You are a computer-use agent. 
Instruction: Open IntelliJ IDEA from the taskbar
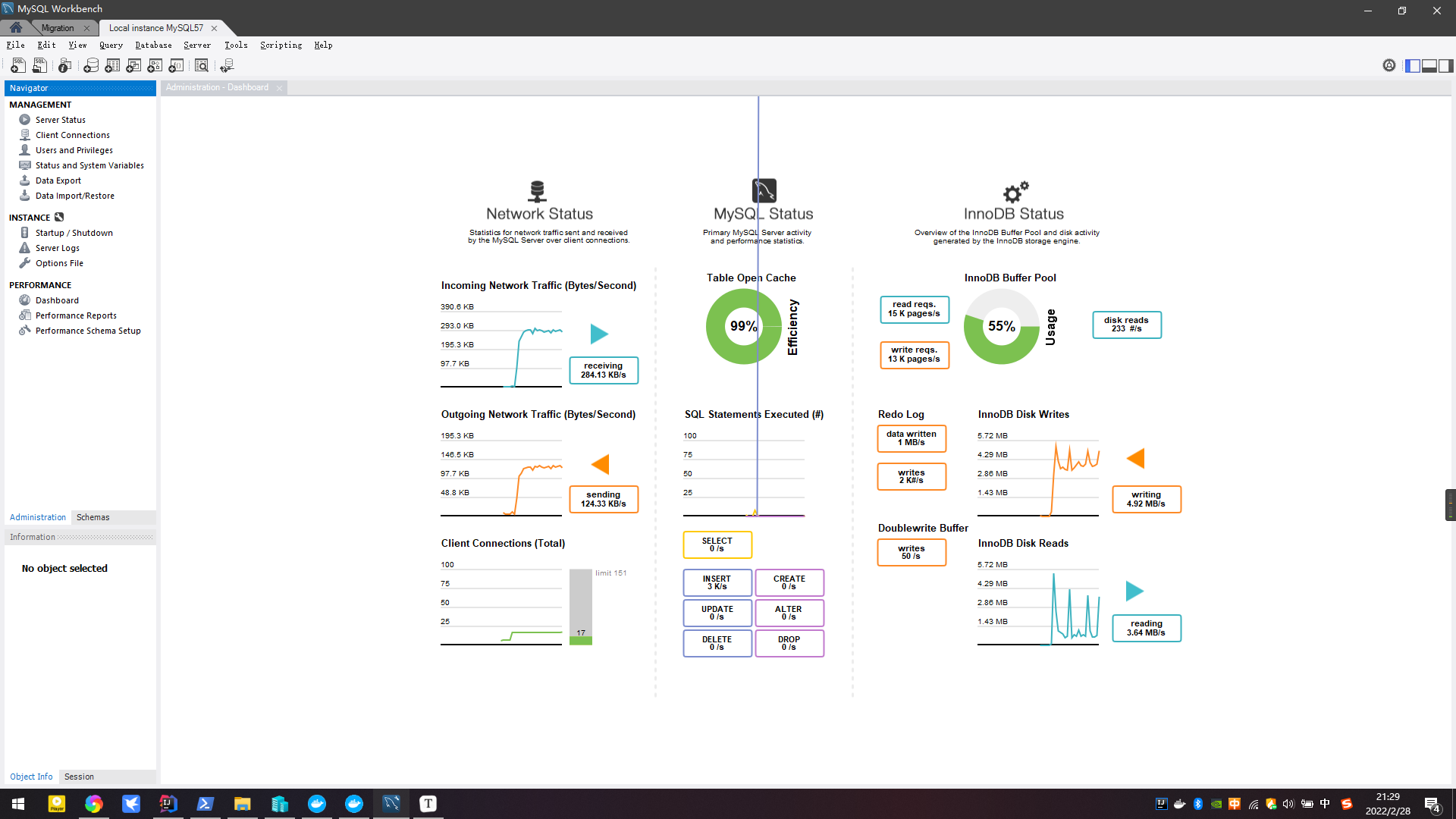[x=168, y=804]
